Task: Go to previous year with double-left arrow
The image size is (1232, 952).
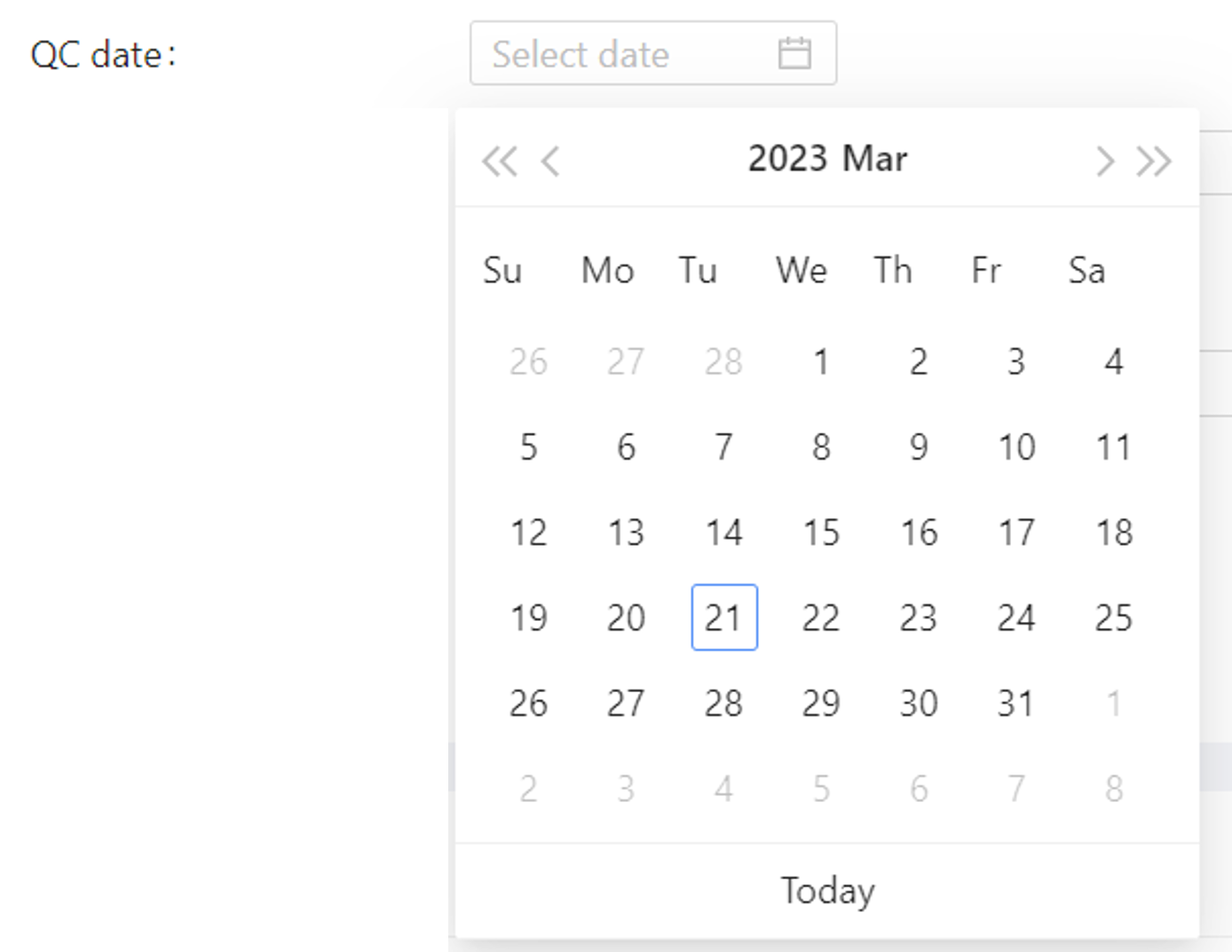Action: pos(499,161)
